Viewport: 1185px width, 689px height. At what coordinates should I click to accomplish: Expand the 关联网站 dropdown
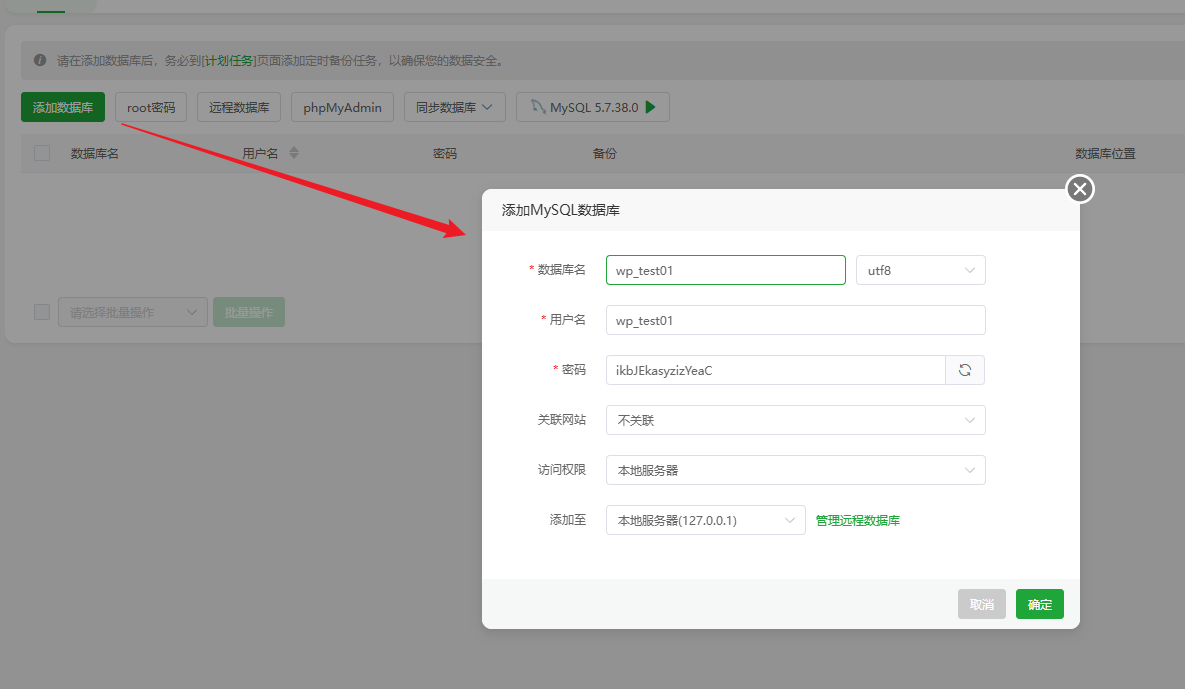(796, 420)
